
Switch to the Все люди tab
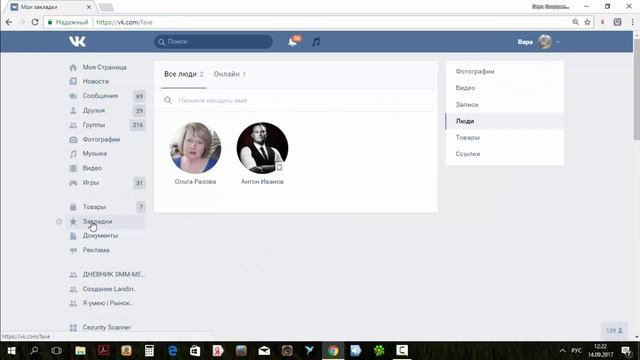[184, 74]
